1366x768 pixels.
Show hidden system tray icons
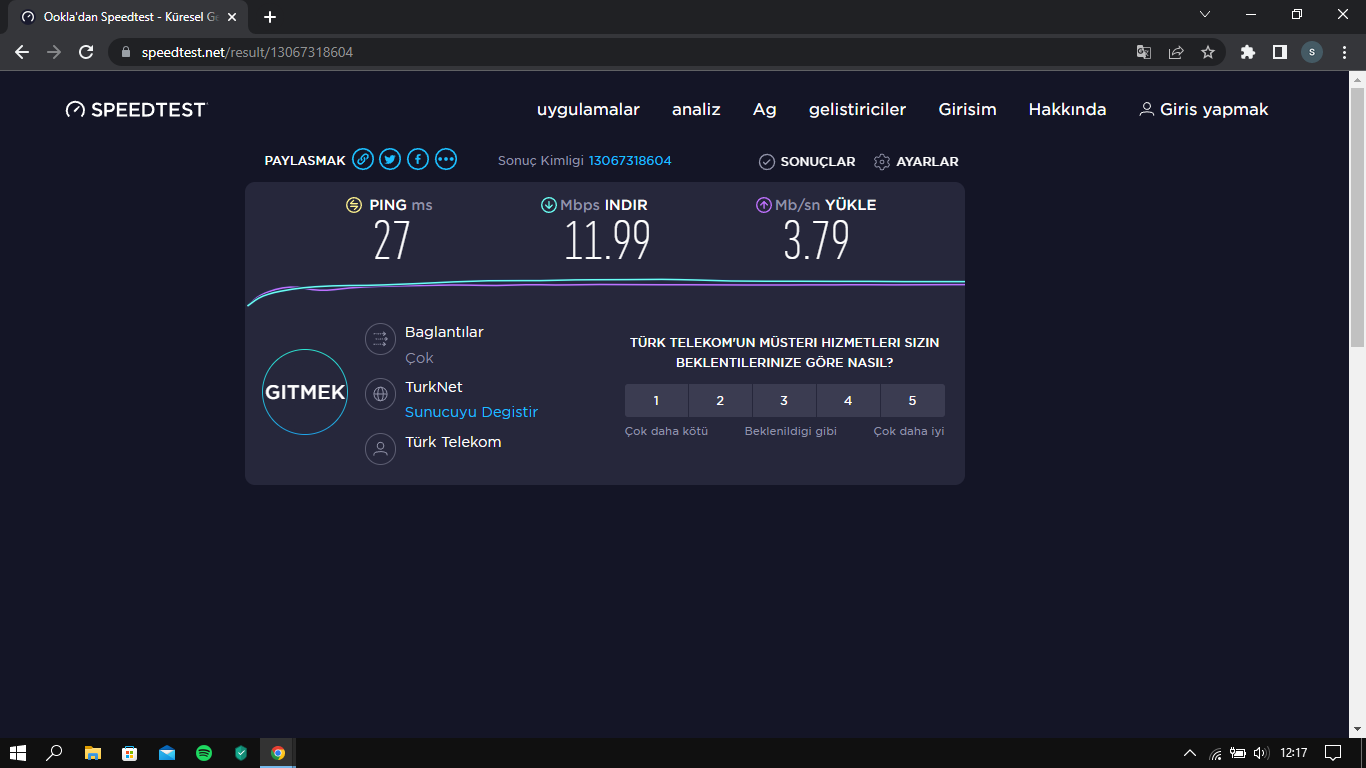[1190, 753]
